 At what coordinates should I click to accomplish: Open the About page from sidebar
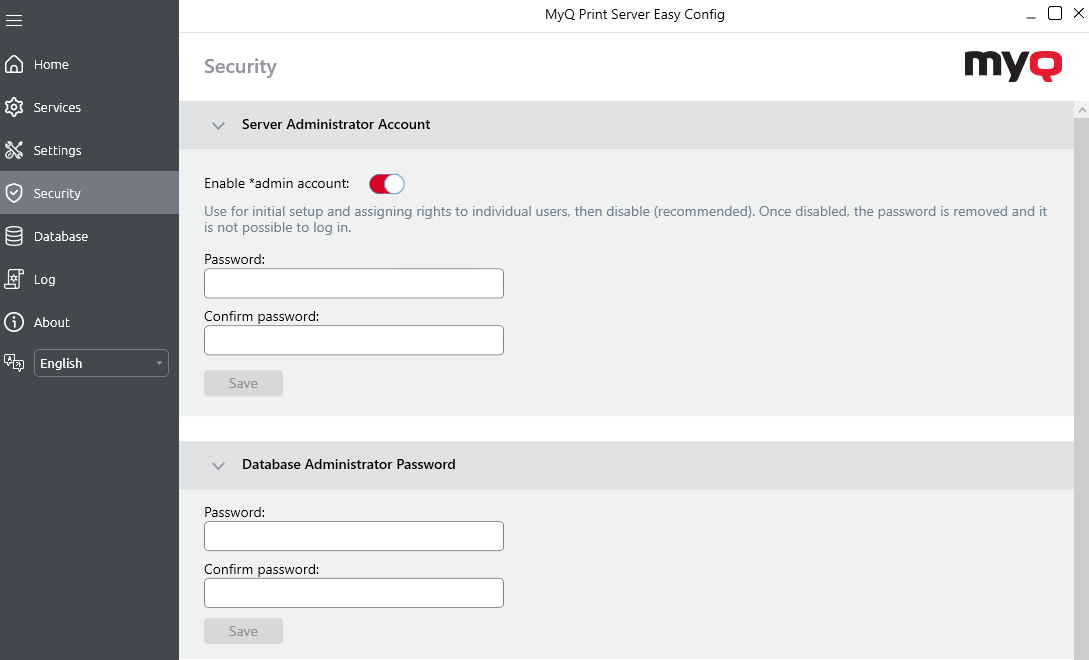click(x=50, y=322)
